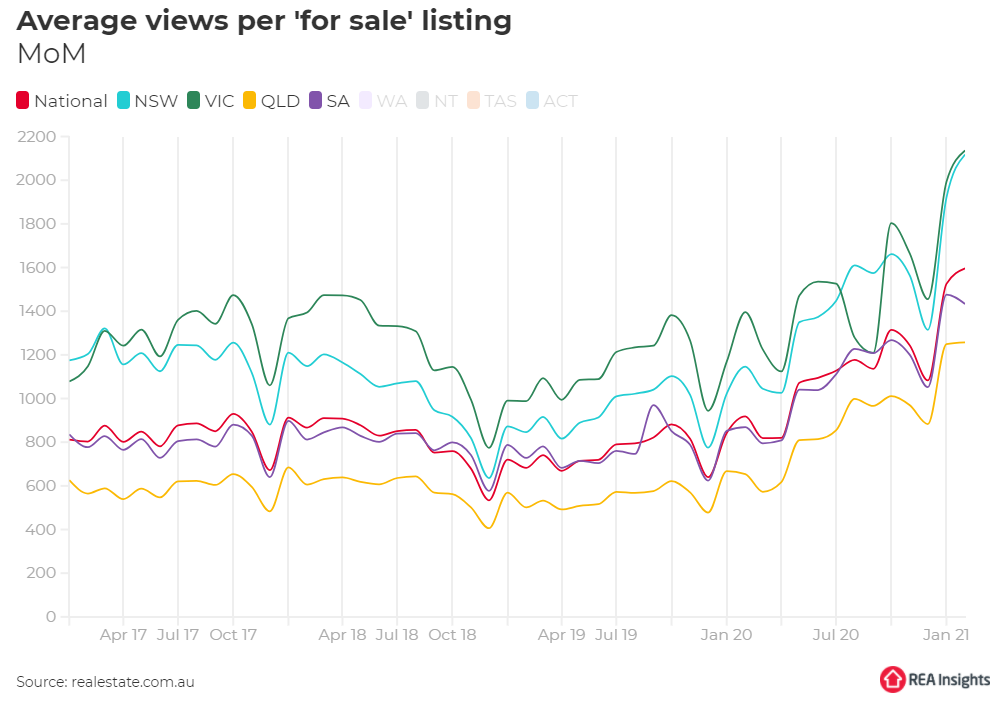This screenshot has width=1003, height=709.
Task: Click the dark green VIC legend swatch
Action: (x=193, y=101)
